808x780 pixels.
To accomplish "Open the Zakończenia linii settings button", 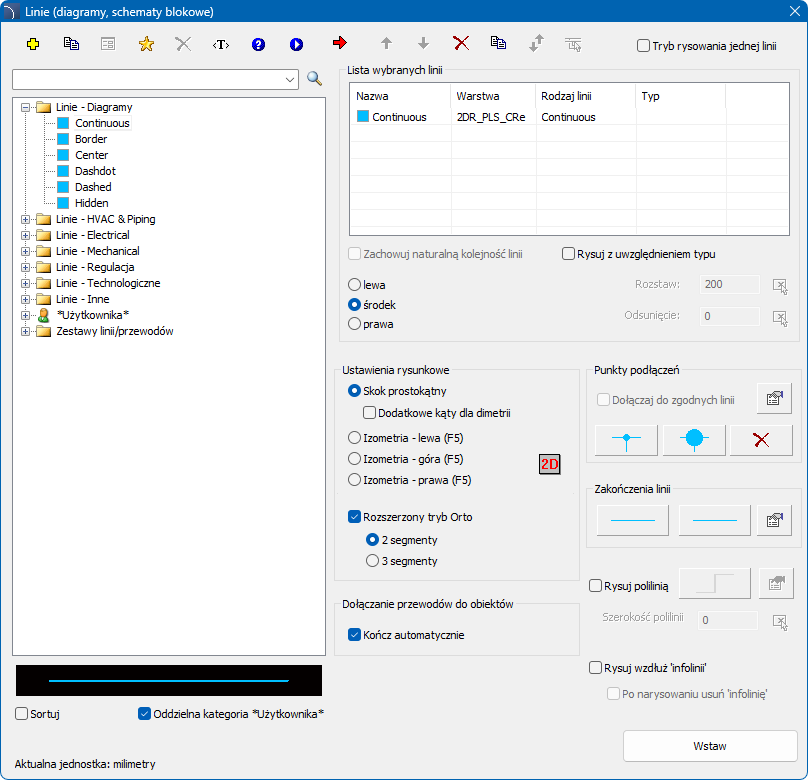I will point(774,520).
